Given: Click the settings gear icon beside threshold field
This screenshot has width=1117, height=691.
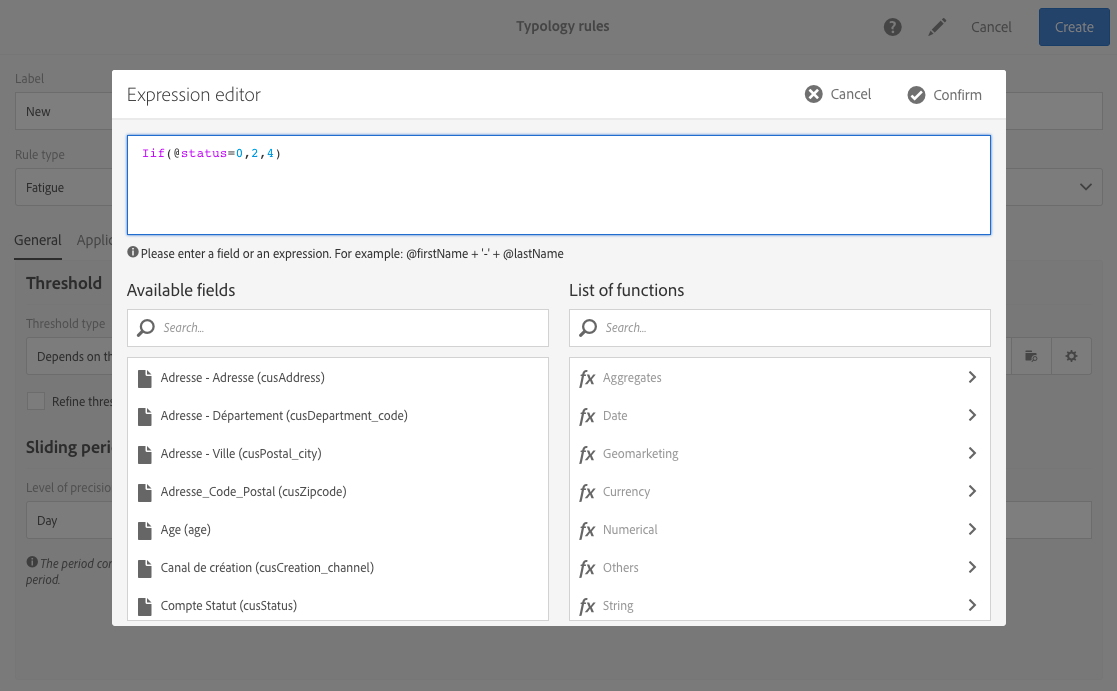Looking at the screenshot, I should point(1071,356).
